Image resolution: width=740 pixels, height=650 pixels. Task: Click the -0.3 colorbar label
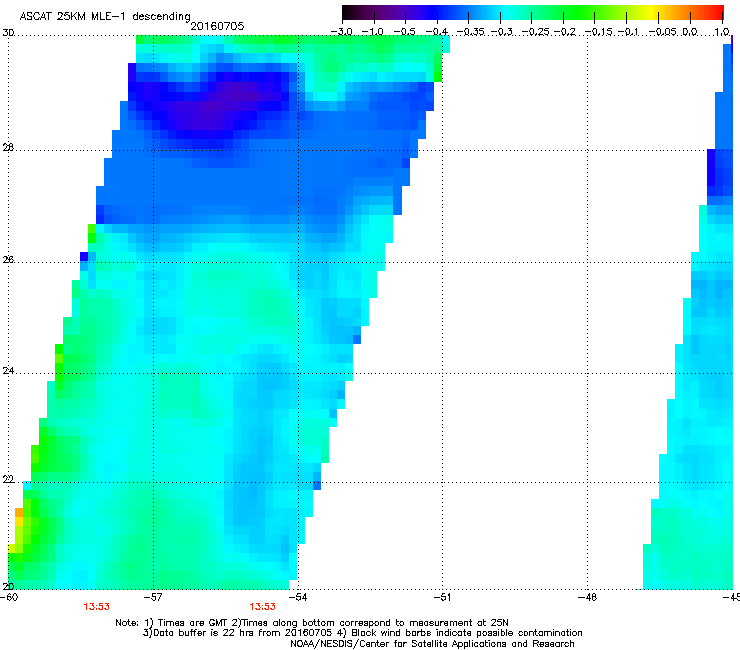pos(502,32)
